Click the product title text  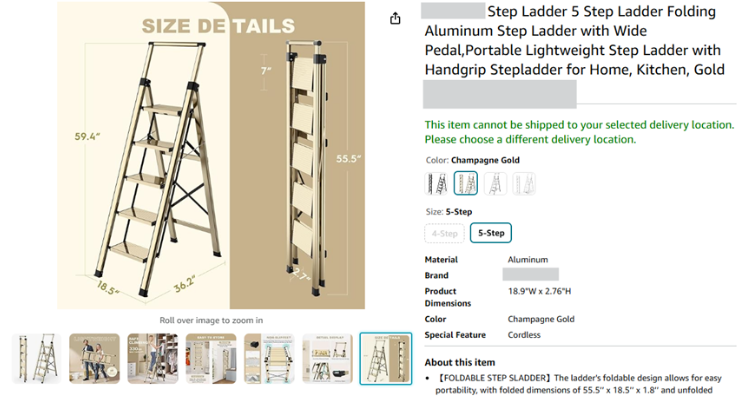[570, 40]
